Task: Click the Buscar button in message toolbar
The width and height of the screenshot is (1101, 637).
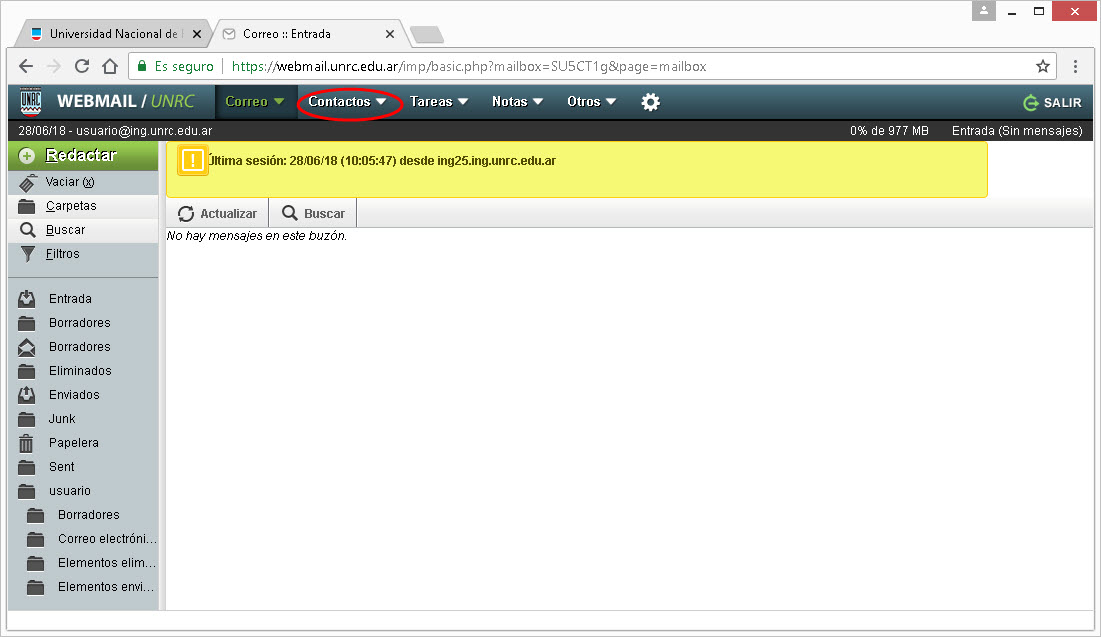Action: [x=313, y=214]
